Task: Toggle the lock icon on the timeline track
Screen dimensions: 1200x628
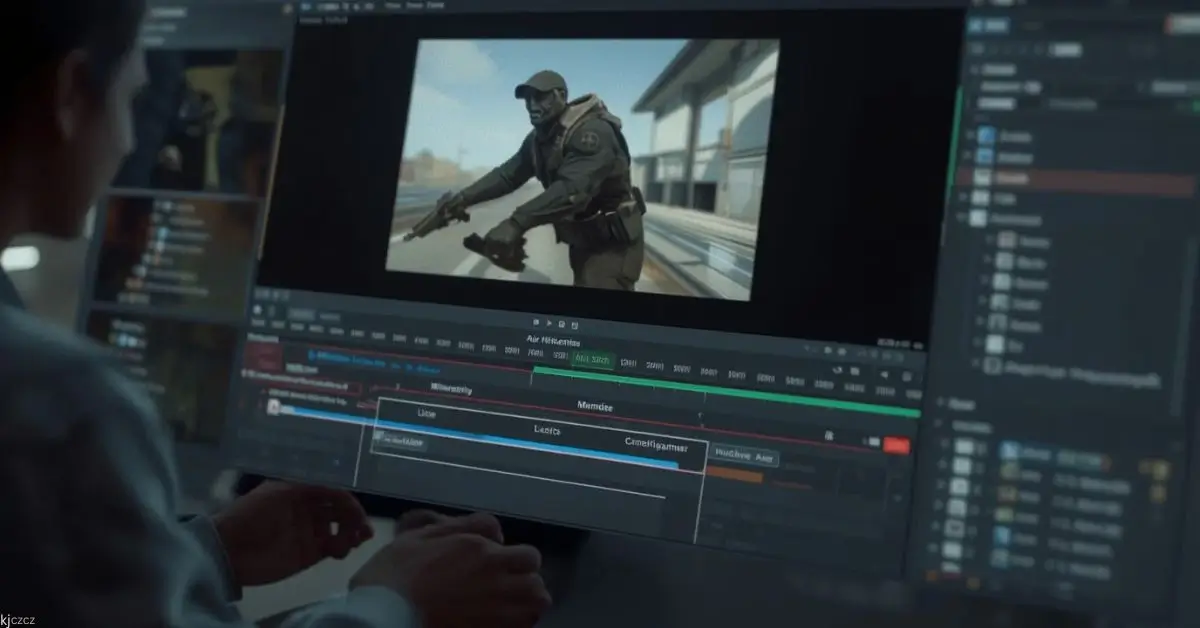Action: pos(829,436)
